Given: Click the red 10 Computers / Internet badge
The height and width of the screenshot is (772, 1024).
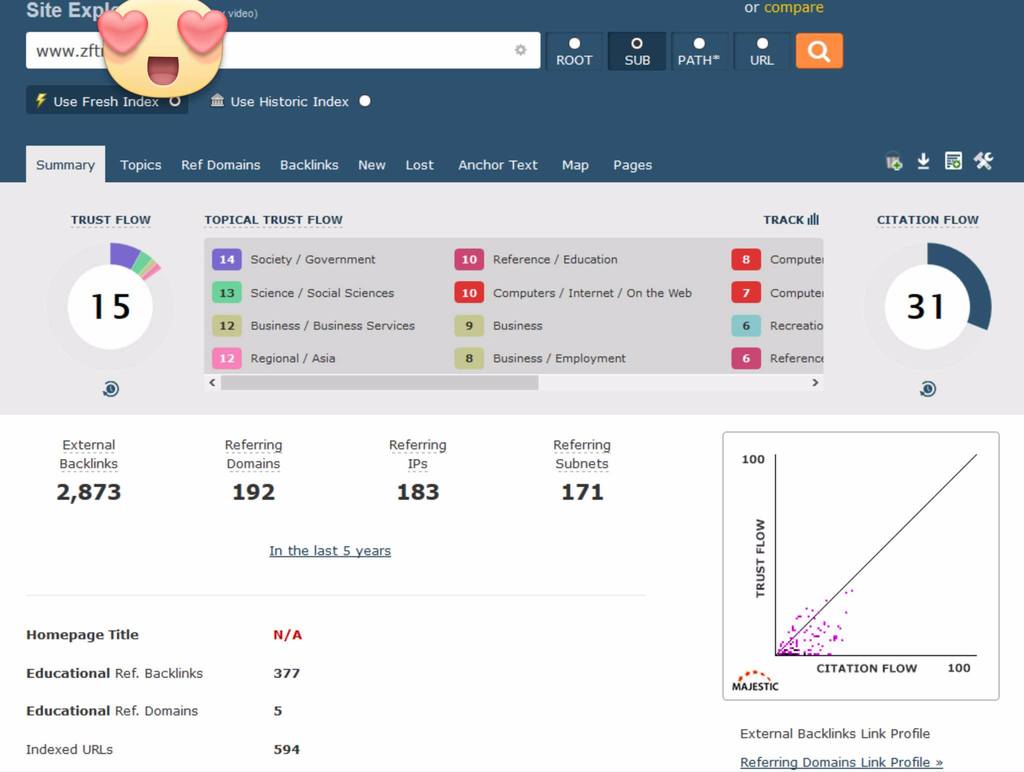Looking at the screenshot, I should 469,293.
